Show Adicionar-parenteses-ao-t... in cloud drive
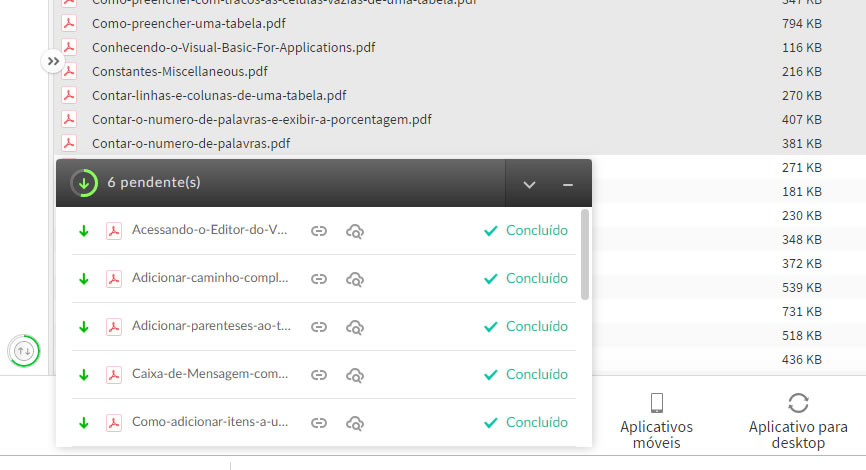Image resolution: width=866 pixels, height=470 pixels. click(x=355, y=328)
